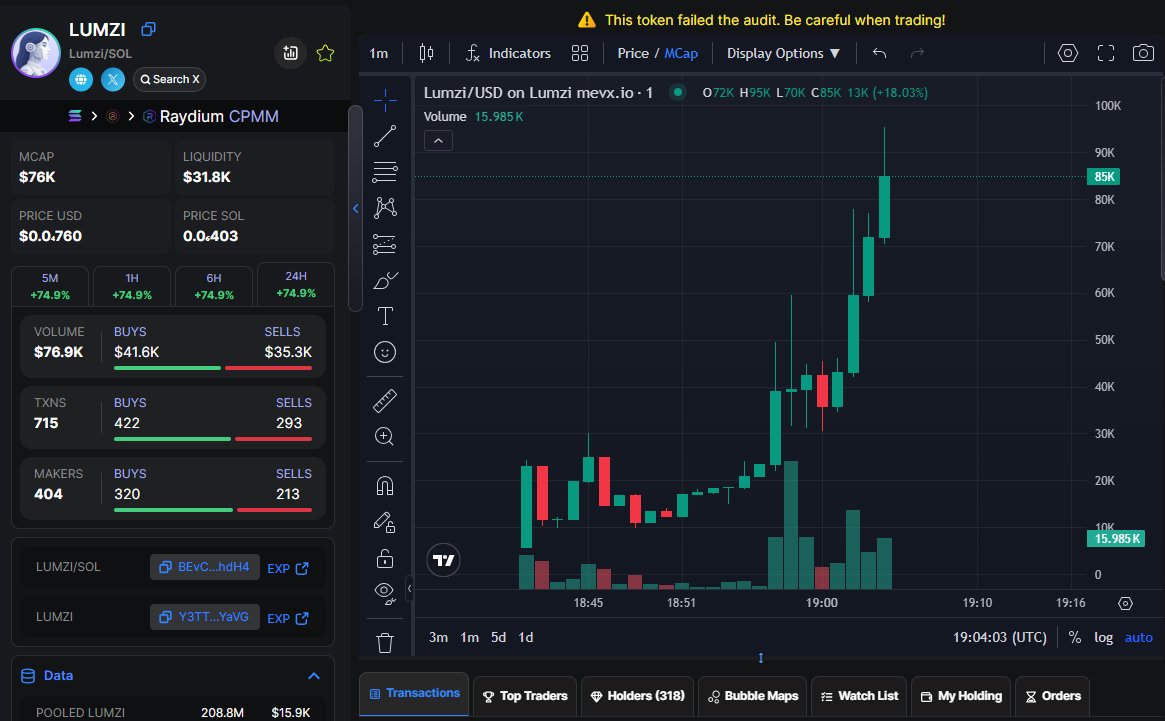1165x721 pixels.
Task: Collapse the chart legend with the caret
Action: click(438, 140)
